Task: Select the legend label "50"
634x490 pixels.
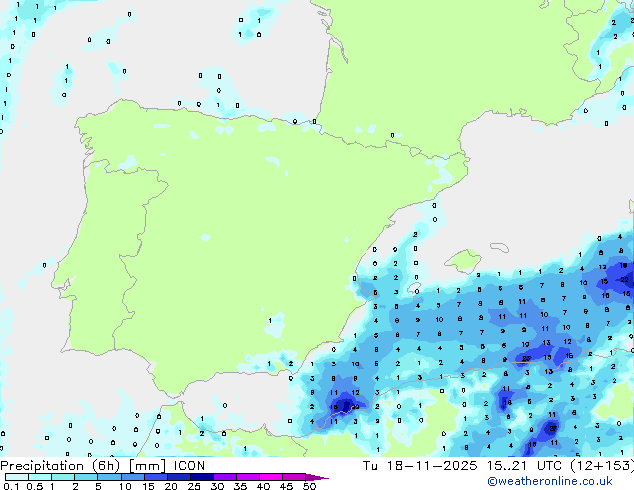Action: [310, 486]
